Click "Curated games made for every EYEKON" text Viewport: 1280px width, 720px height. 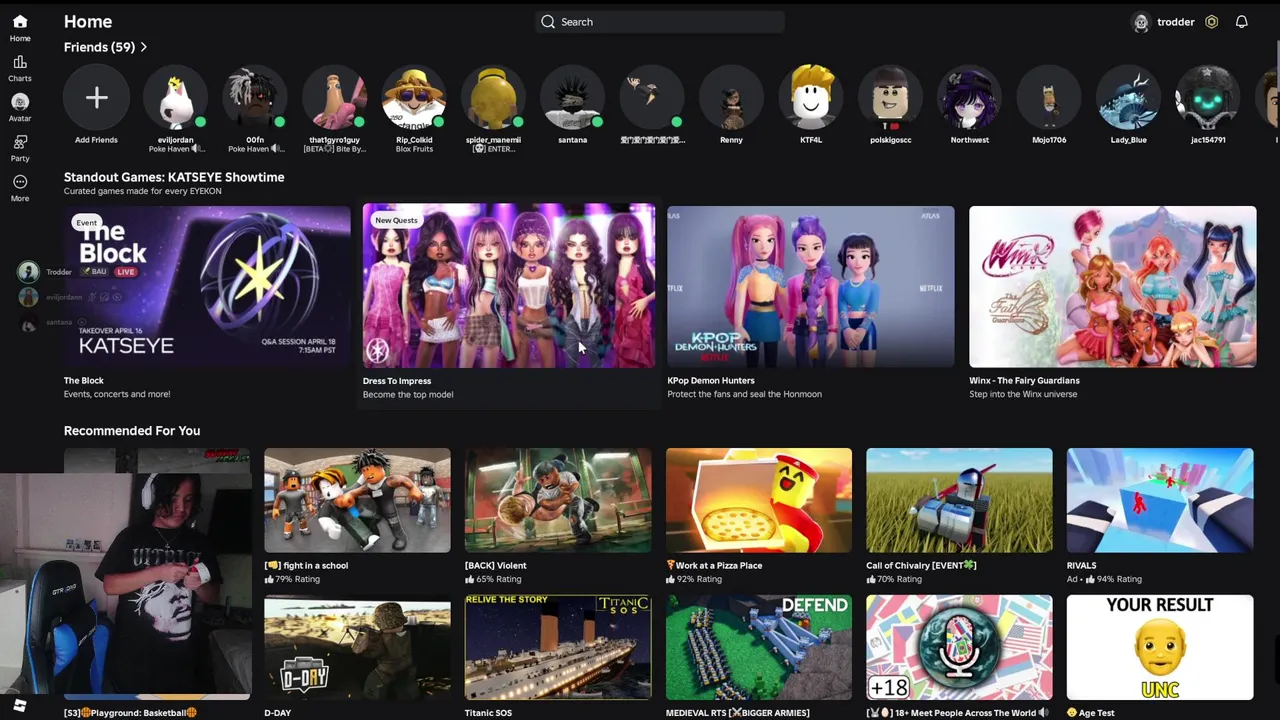click(x=143, y=191)
